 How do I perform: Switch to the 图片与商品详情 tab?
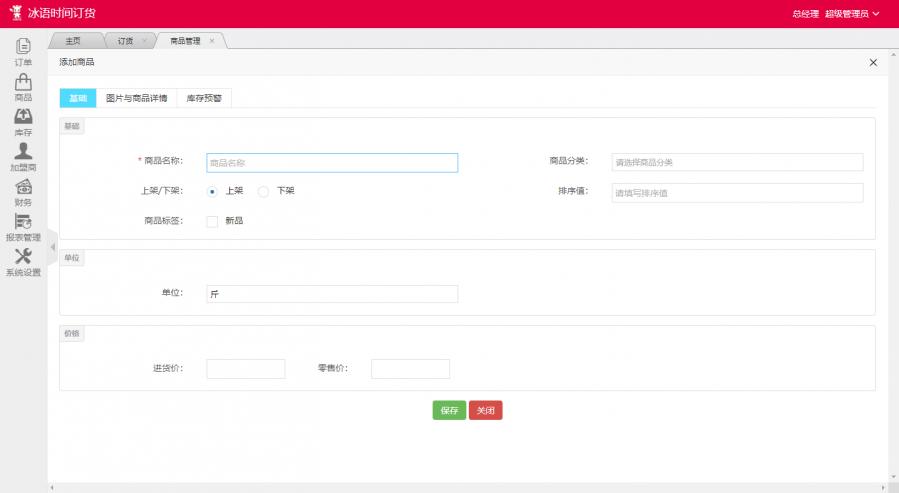136,98
